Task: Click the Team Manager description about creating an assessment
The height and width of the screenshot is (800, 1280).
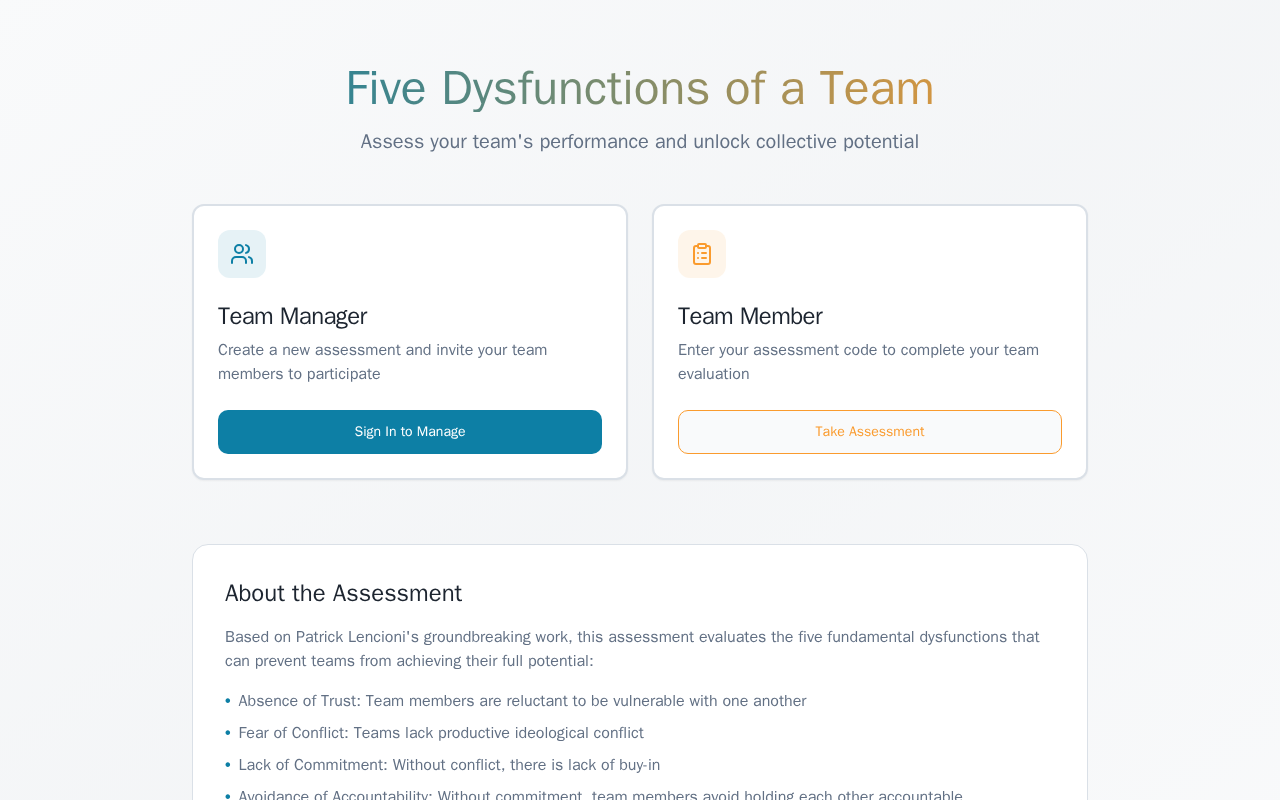Action: (x=382, y=362)
